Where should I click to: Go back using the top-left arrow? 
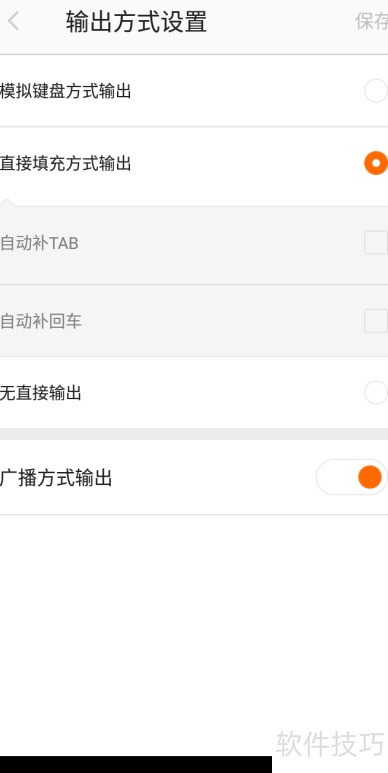tap(13, 22)
